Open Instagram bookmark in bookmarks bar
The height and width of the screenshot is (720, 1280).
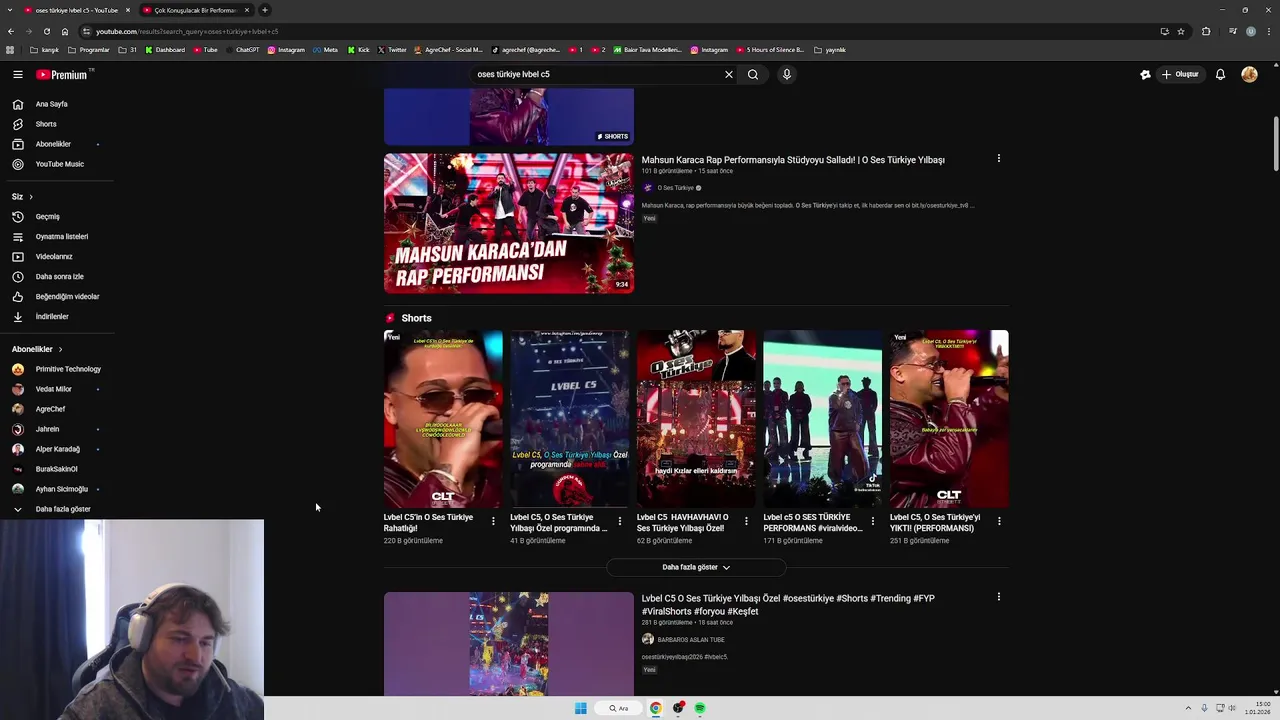pos(286,50)
